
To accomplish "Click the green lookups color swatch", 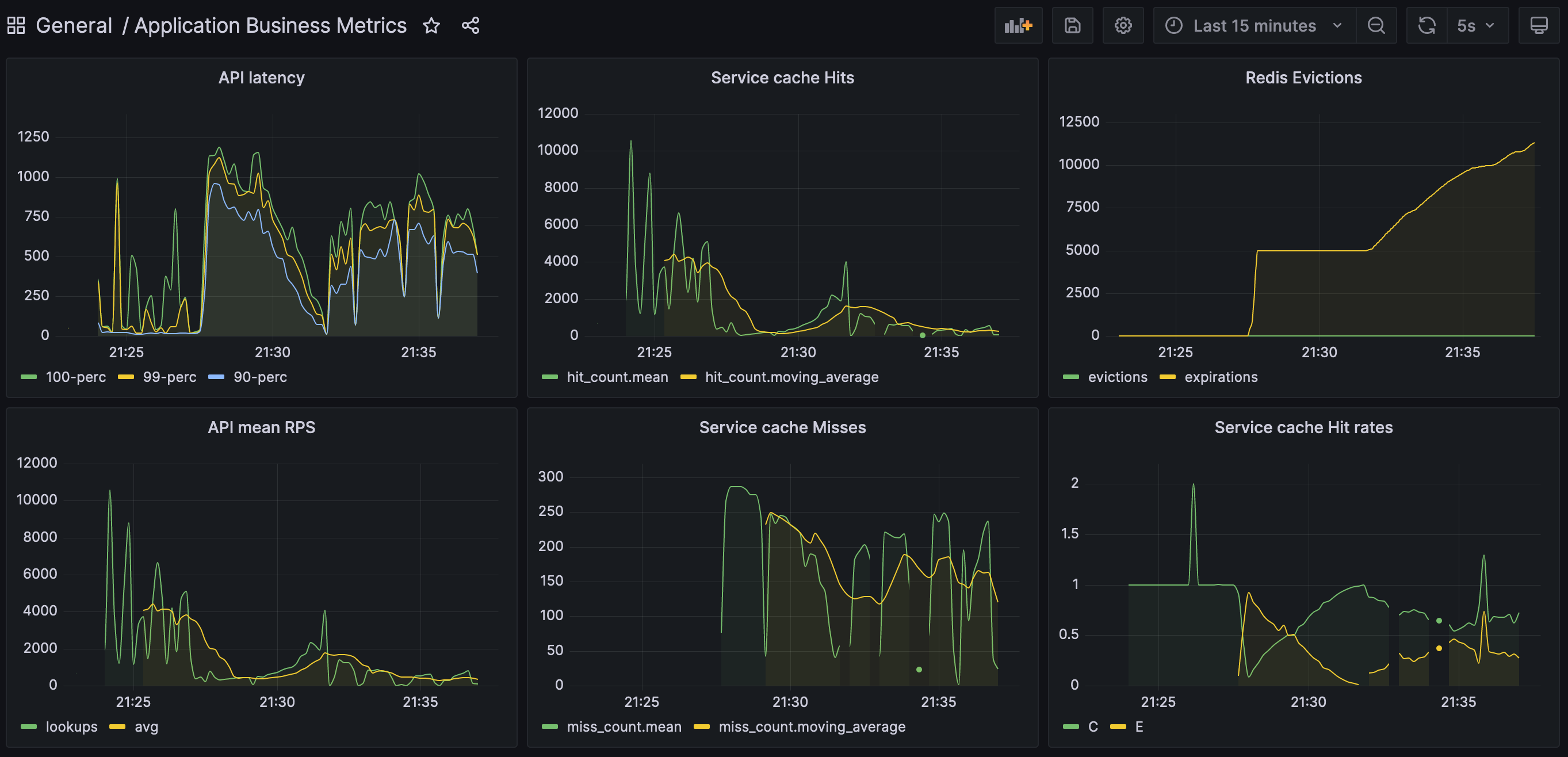I will pyautogui.click(x=29, y=727).
